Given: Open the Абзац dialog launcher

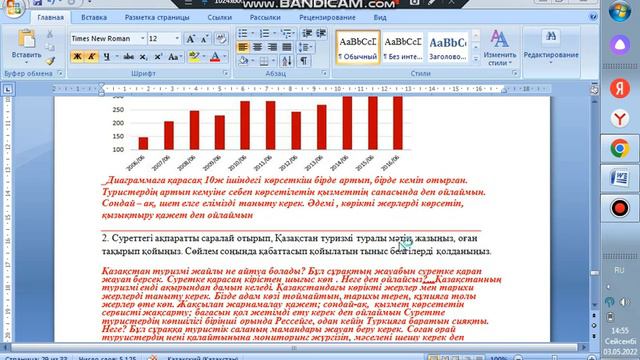Looking at the screenshot, I should tap(324, 73).
